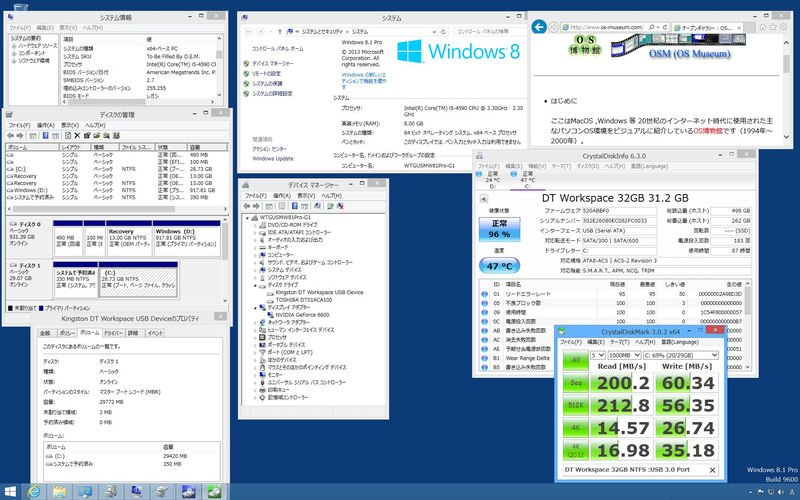Switch to 全般 tab in Kingston properties

(x=45, y=333)
